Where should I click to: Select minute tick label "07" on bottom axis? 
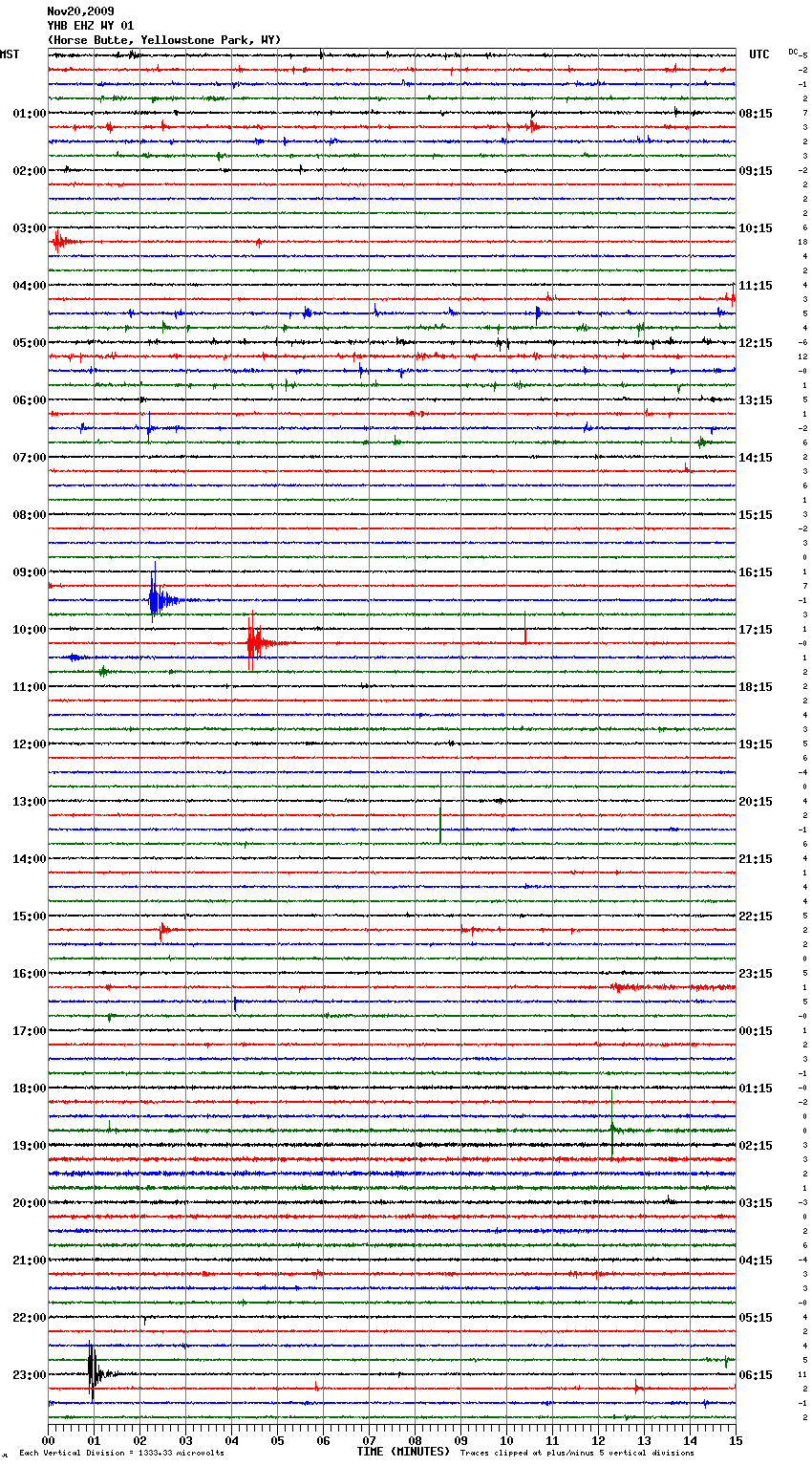coord(369,1440)
